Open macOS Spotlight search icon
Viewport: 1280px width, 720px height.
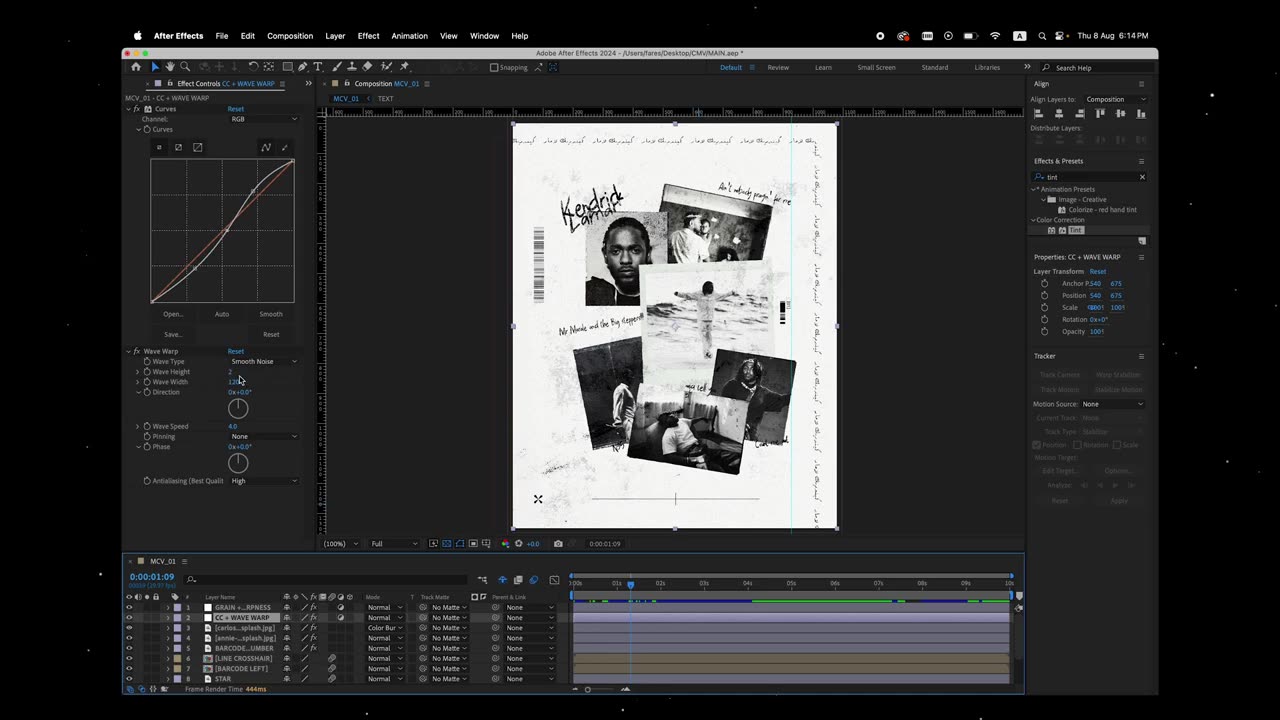1042,36
